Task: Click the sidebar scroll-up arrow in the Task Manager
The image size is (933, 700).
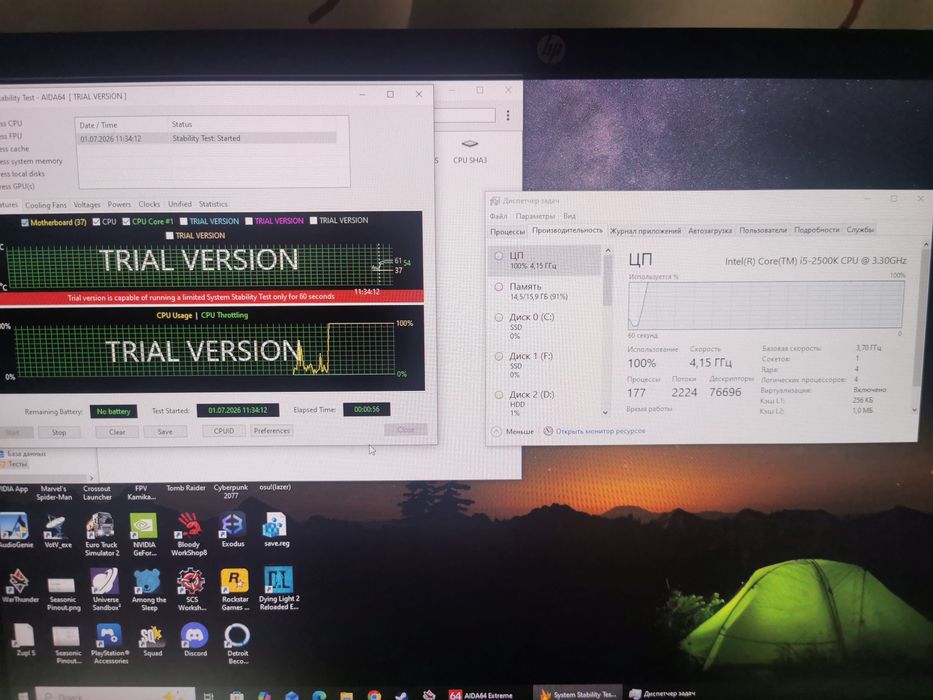Action: [x=608, y=251]
